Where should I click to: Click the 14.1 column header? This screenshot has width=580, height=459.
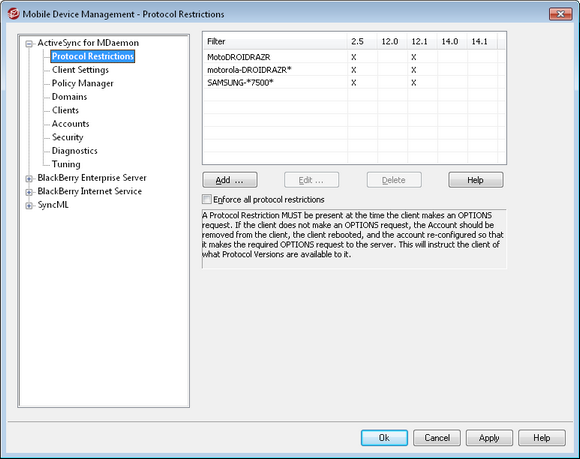pyautogui.click(x=482, y=41)
